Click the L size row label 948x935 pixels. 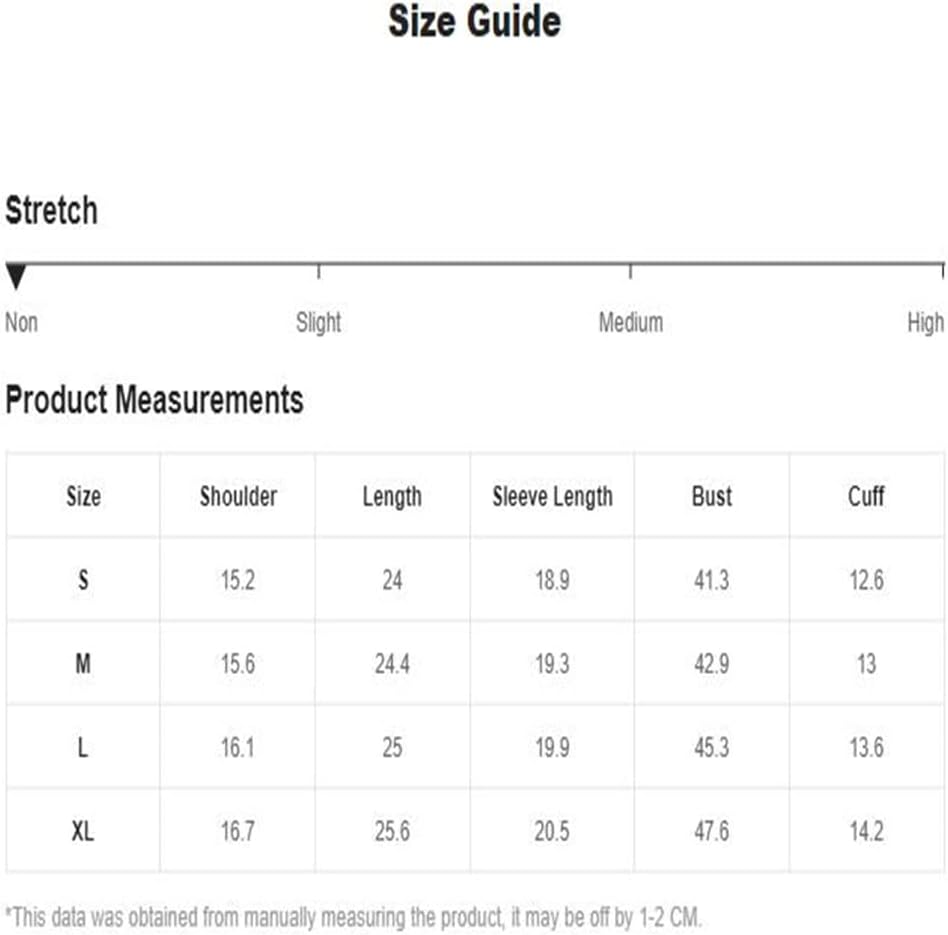[83, 748]
